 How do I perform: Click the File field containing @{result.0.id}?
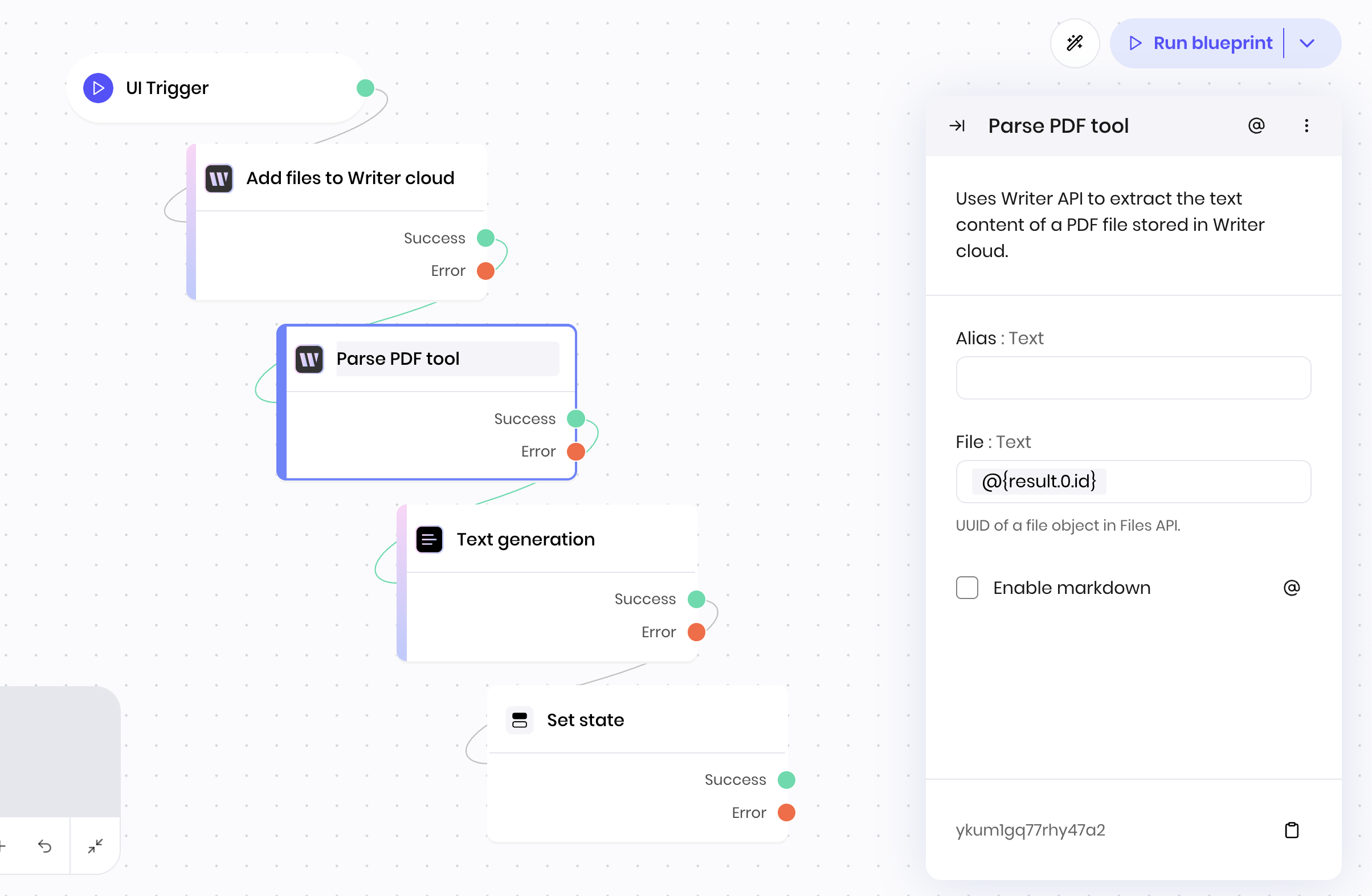[x=1133, y=482]
